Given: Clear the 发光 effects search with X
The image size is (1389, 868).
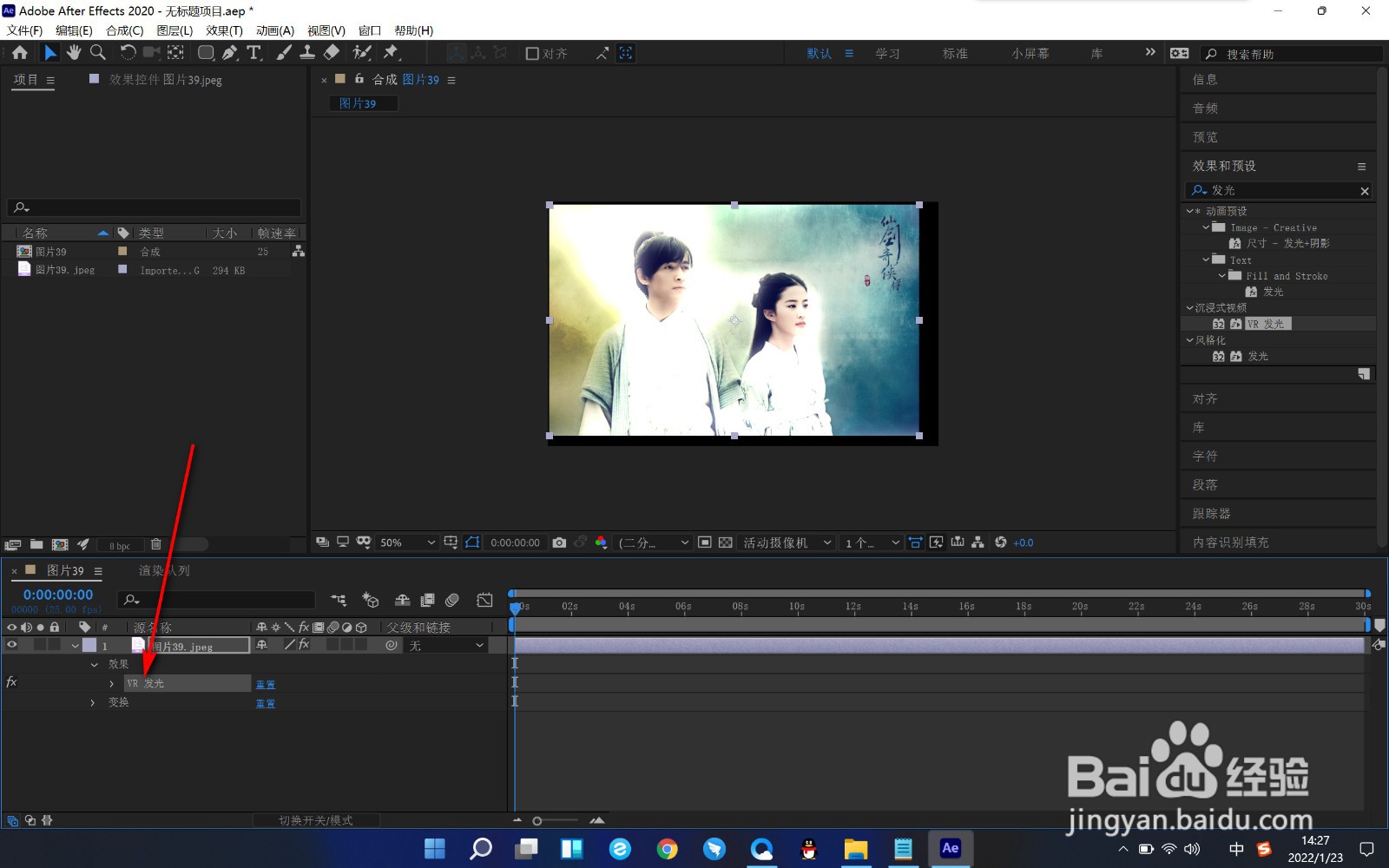Looking at the screenshot, I should tap(1365, 191).
